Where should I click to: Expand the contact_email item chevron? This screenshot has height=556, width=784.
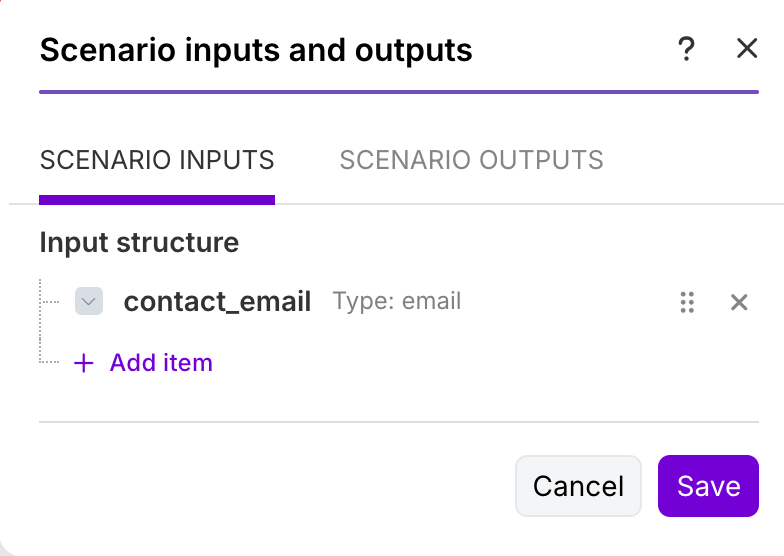(x=89, y=301)
